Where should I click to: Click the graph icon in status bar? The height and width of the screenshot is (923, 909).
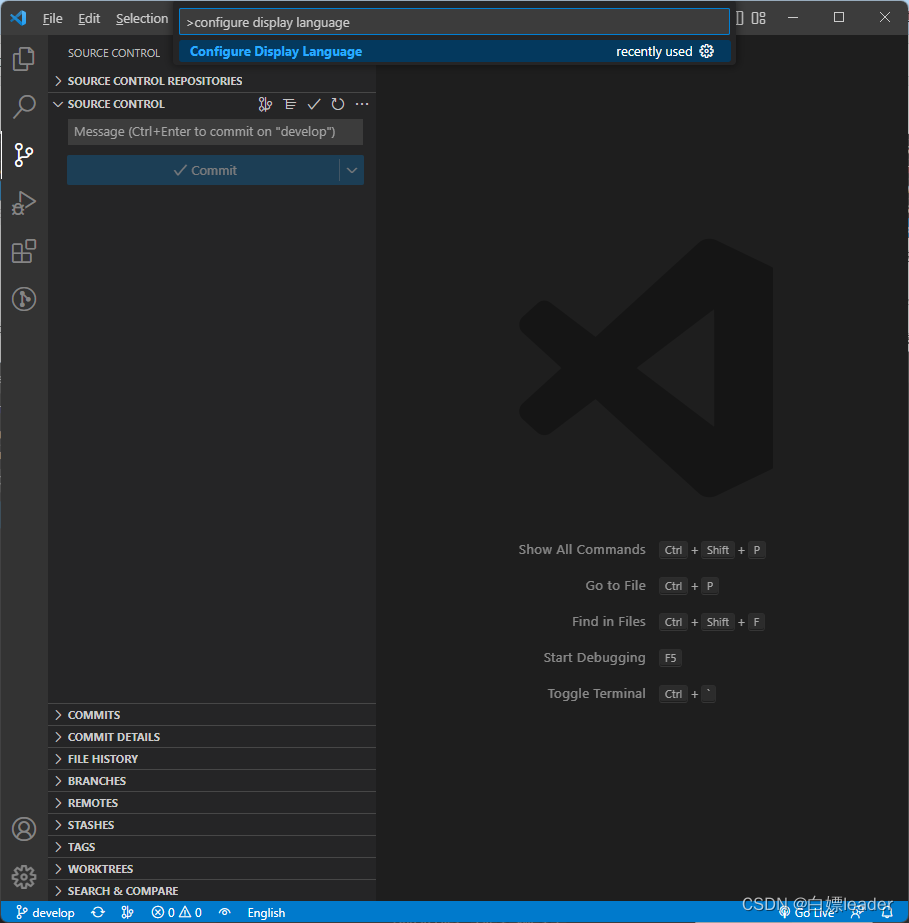(x=127, y=912)
